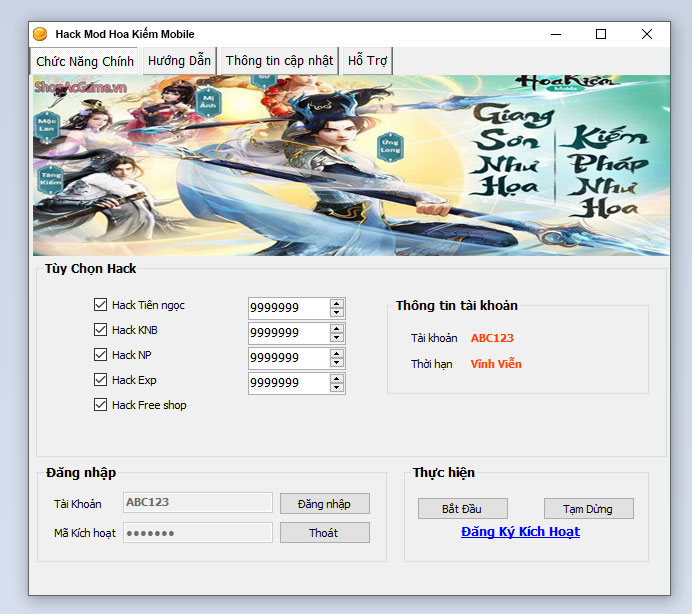Toggle the Hack KNB checkbox
693x616 pixels.
[x=100, y=330]
